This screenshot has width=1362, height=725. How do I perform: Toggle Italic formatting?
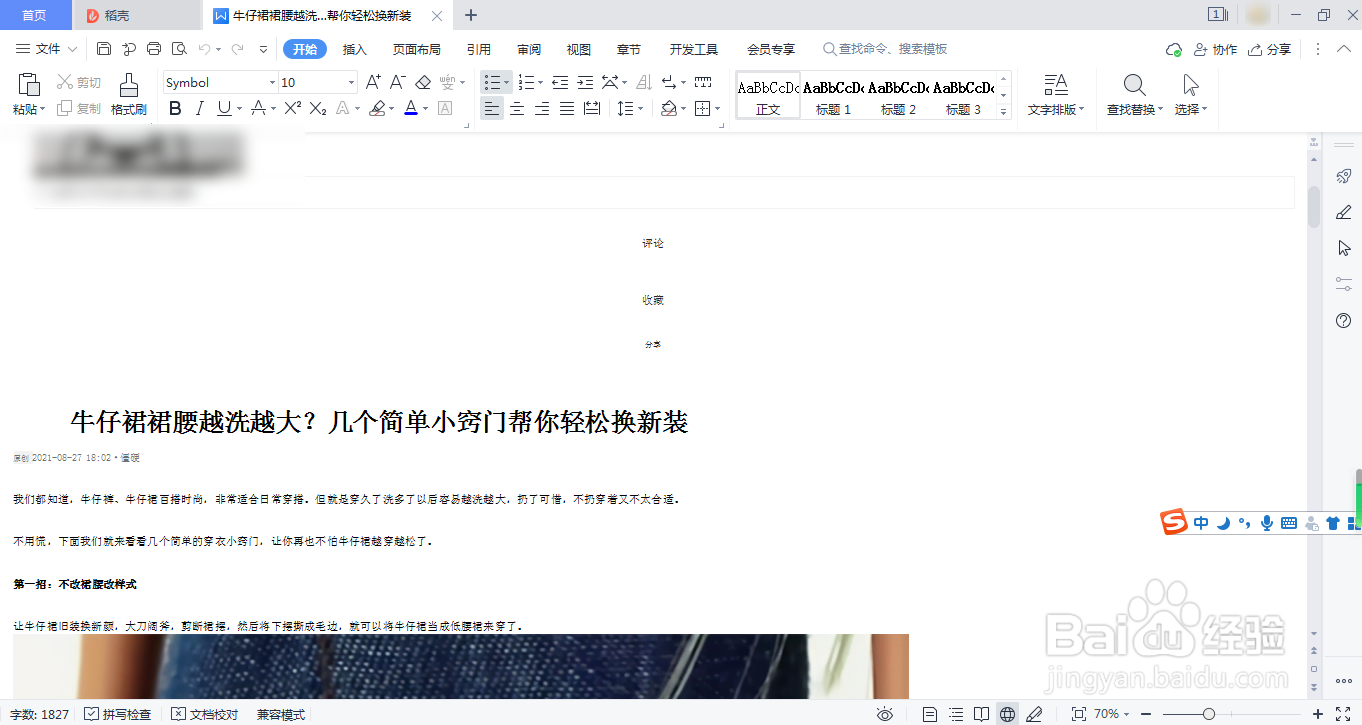(200, 108)
